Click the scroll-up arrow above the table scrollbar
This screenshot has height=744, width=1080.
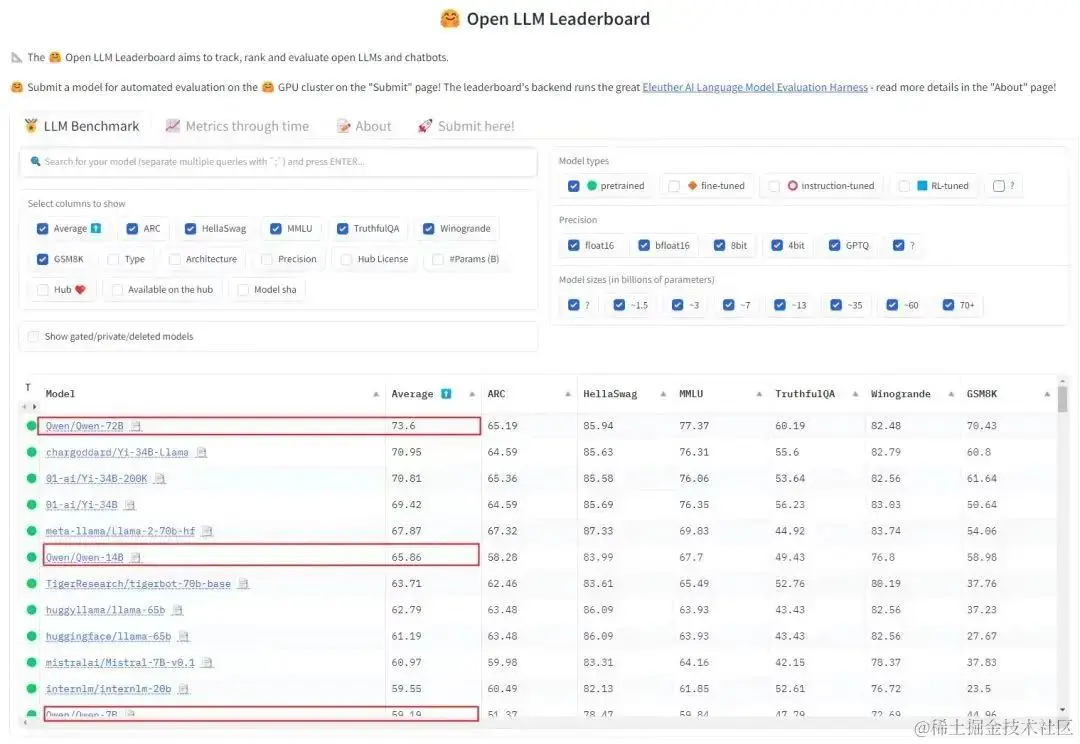(1063, 381)
